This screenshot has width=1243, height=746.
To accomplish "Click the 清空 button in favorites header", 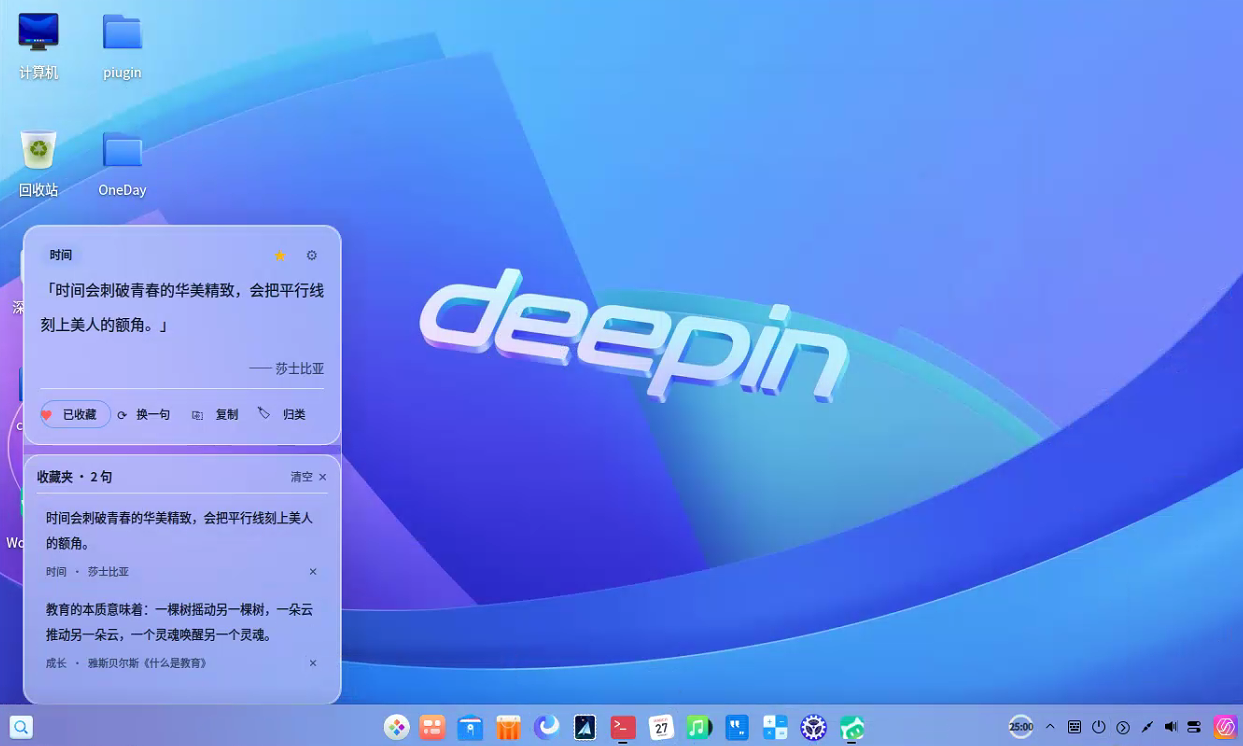I will (301, 477).
